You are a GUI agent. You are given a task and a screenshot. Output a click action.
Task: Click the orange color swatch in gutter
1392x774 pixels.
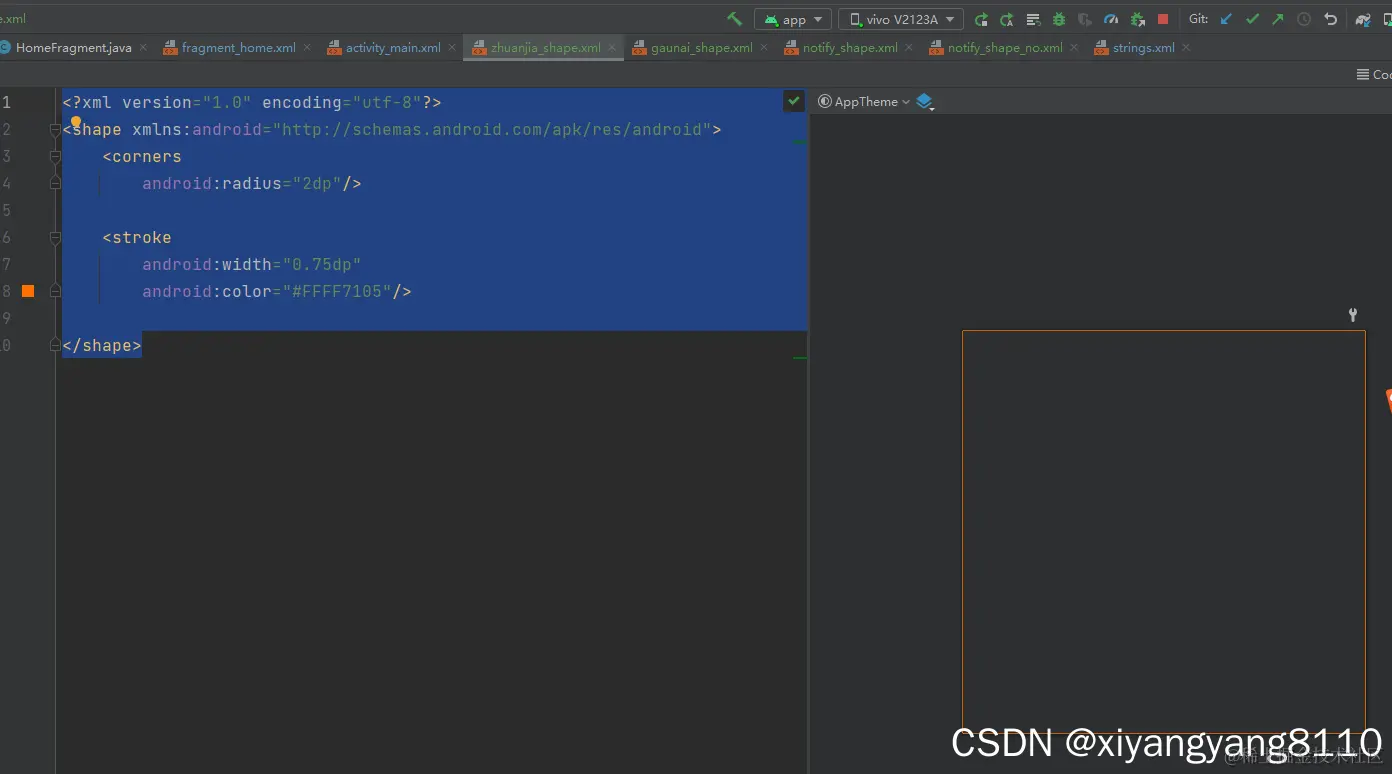click(28, 291)
